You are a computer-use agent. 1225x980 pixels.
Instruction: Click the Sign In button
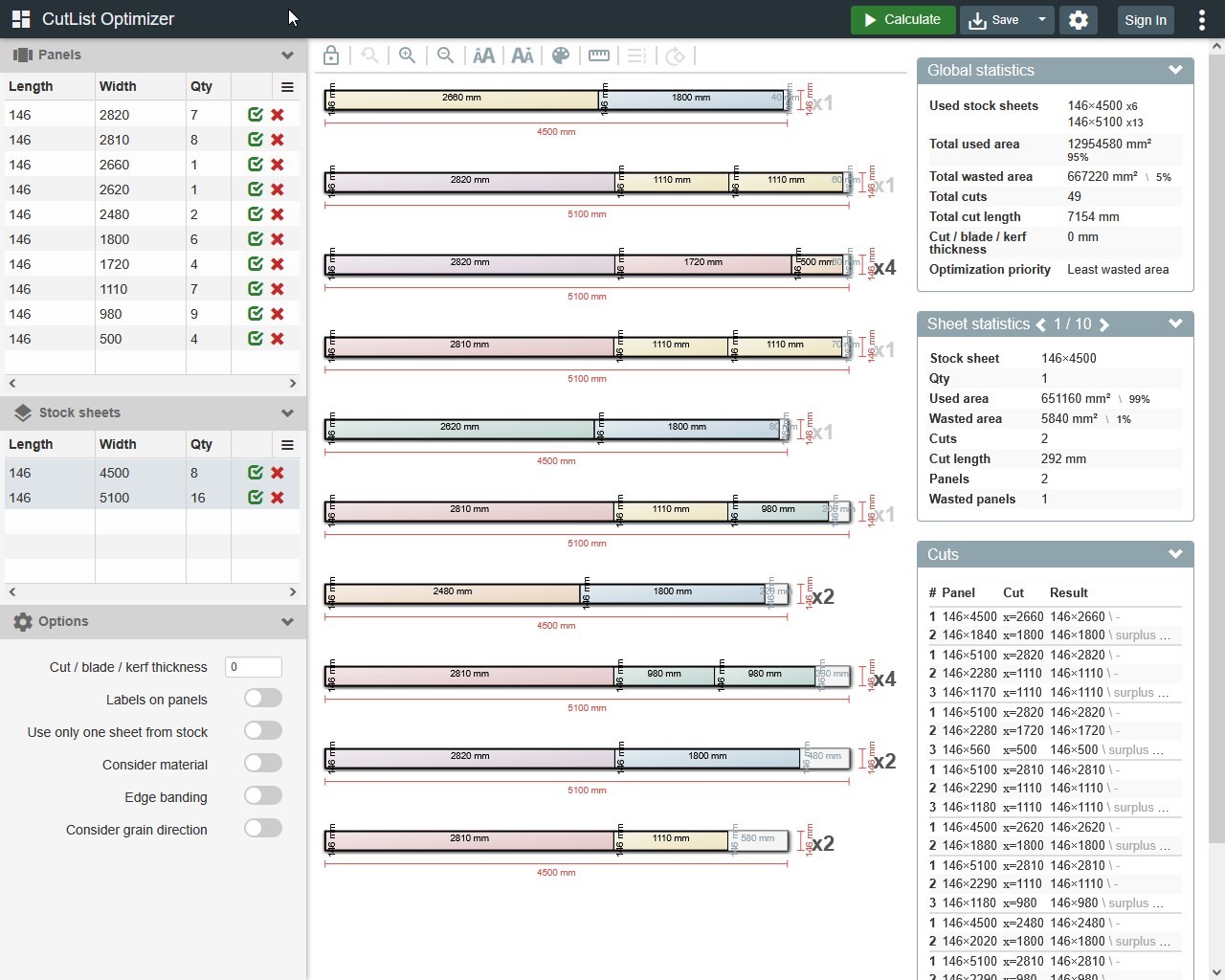1146,20
